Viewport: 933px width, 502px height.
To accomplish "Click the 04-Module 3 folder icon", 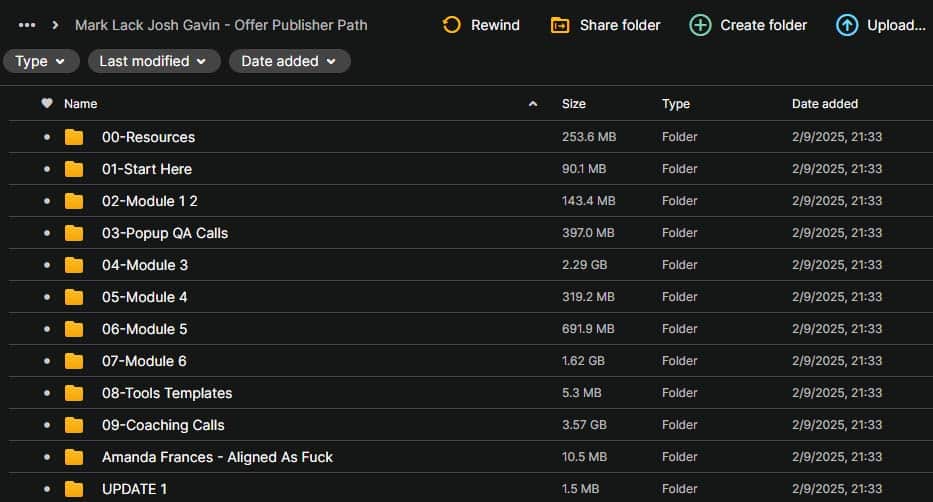I will 74,265.
